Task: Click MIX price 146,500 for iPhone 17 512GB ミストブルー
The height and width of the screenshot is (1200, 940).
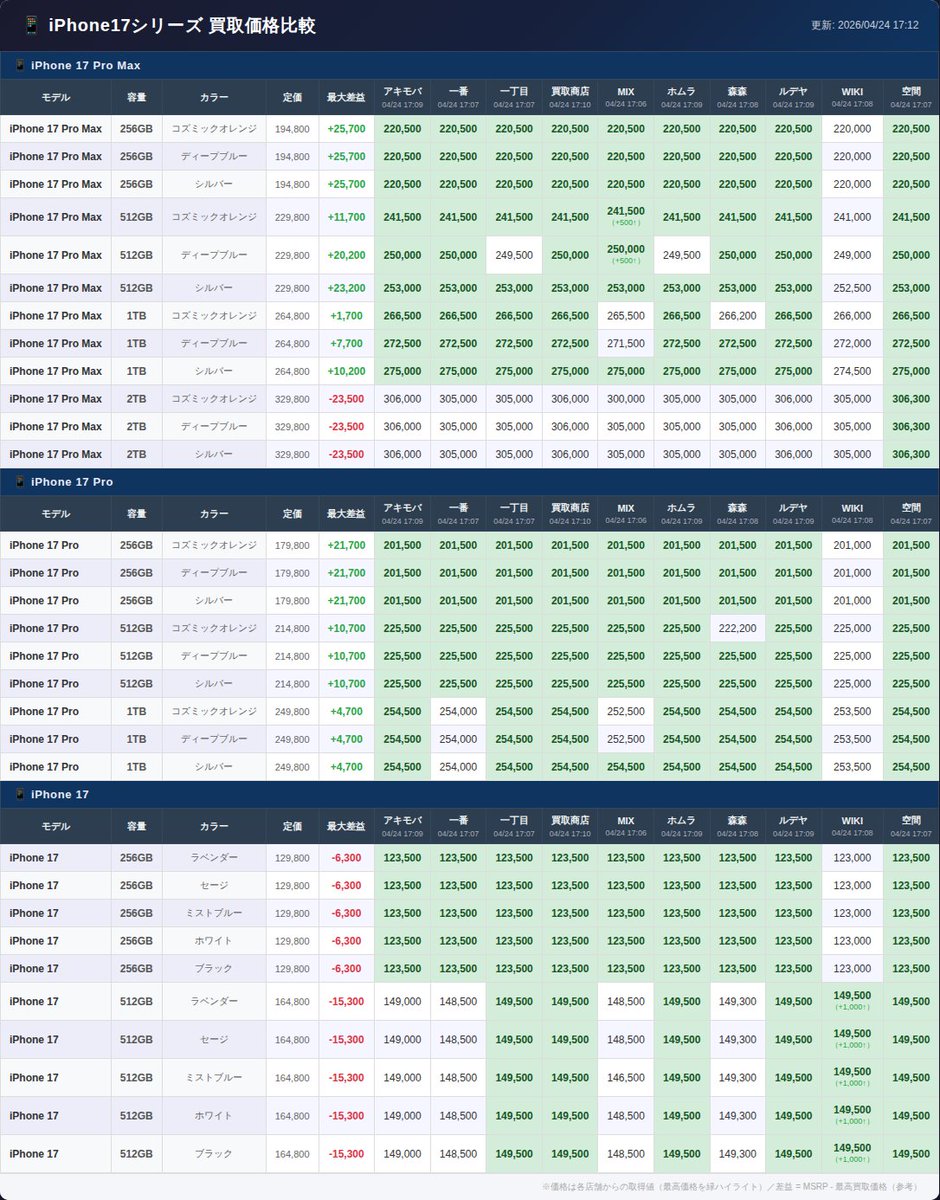Action: (x=626, y=1078)
